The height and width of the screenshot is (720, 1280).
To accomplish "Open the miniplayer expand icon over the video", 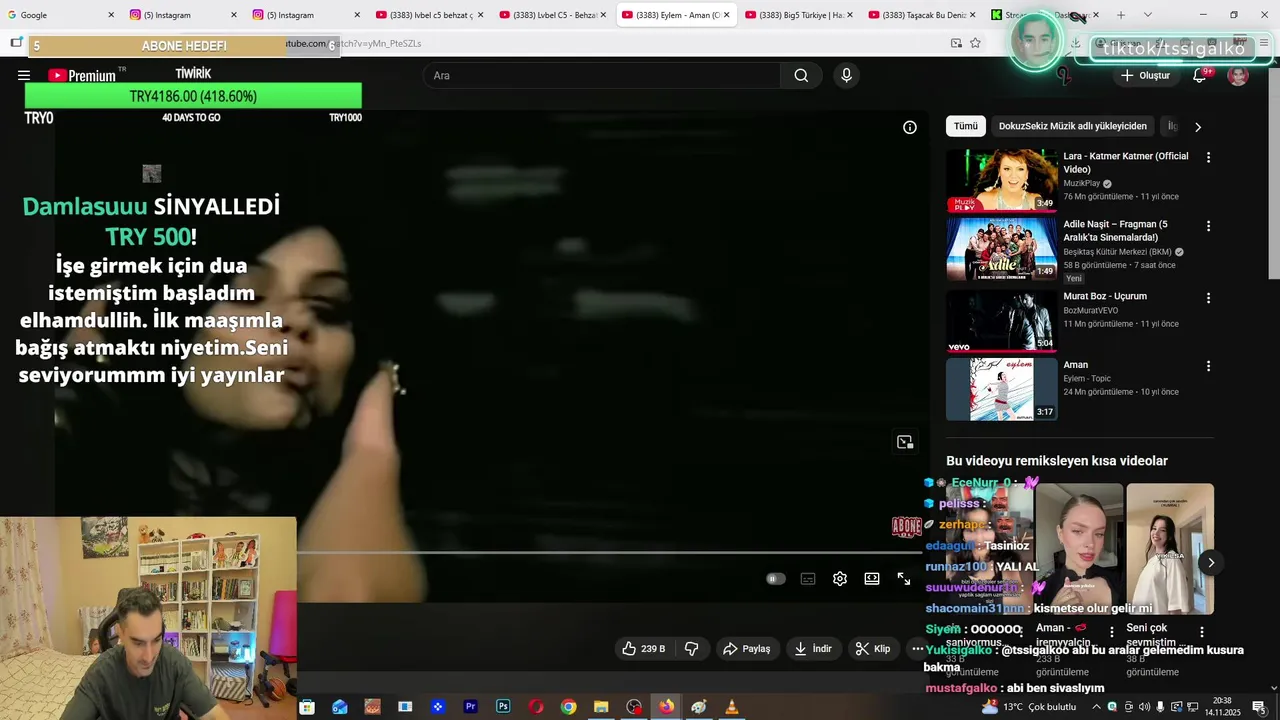I will 905,442.
